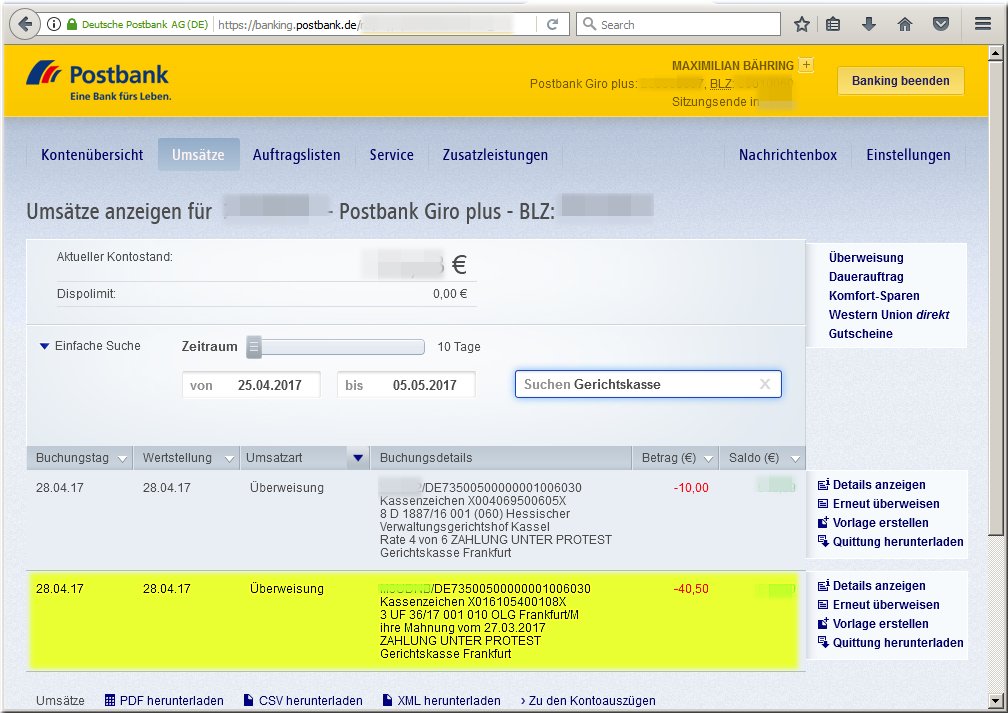Click the Vorlage erstellen icon for the -40,50 booking
Image resolution: width=1008 pixels, height=713 pixels.
[823, 624]
